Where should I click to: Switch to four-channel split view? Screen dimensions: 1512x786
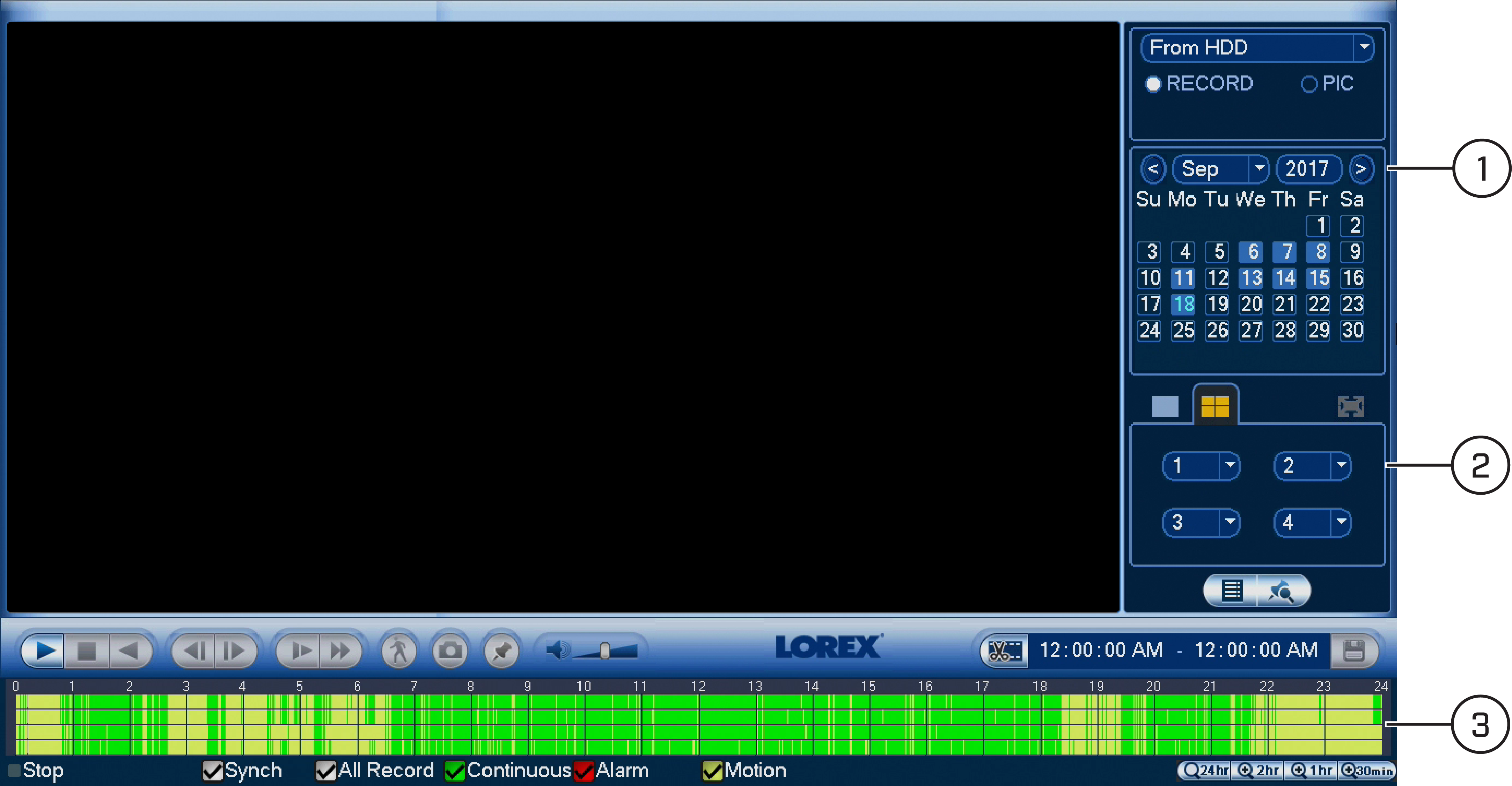(x=1215, y=406)
